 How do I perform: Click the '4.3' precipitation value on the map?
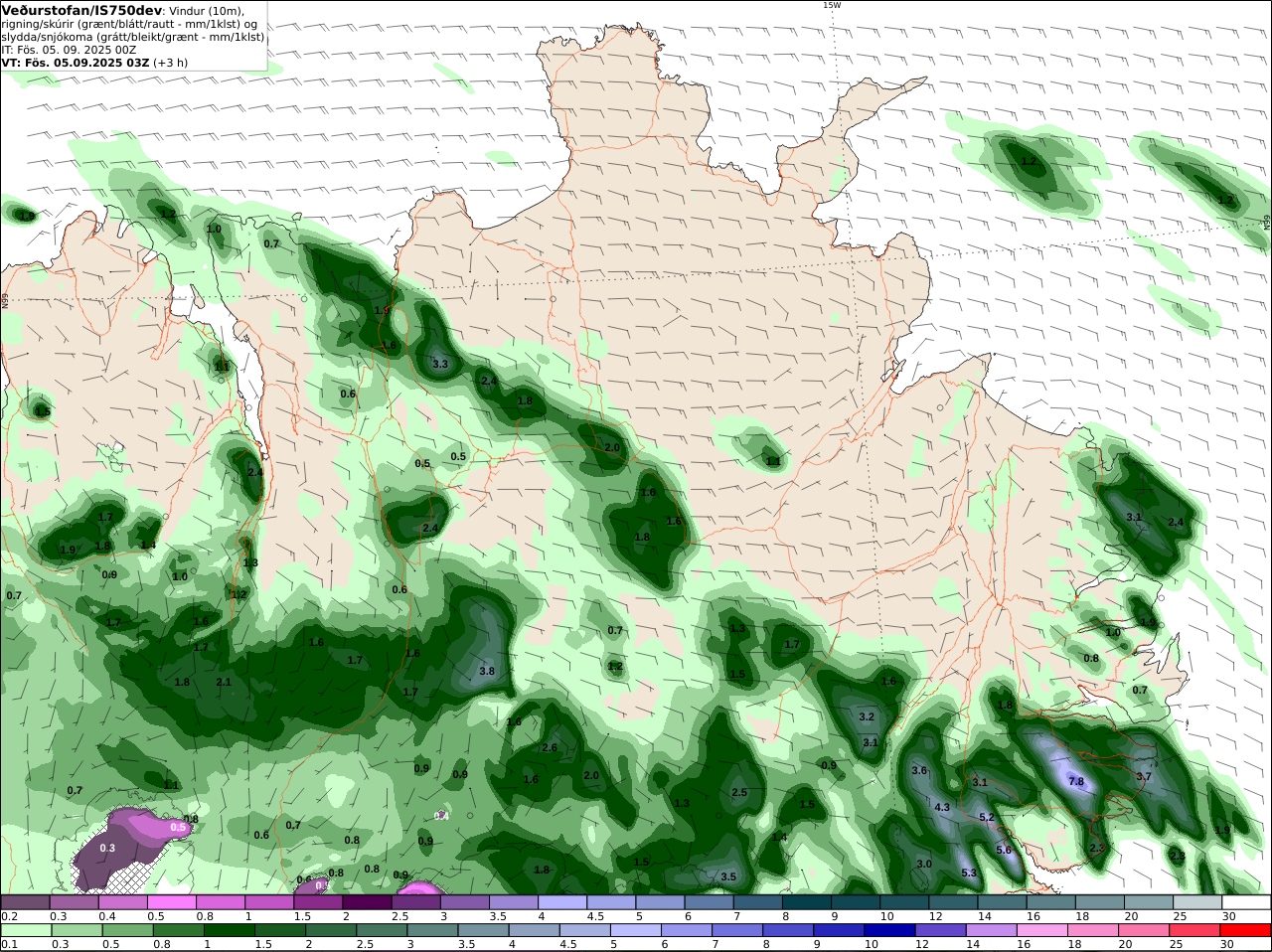point(942,808)
